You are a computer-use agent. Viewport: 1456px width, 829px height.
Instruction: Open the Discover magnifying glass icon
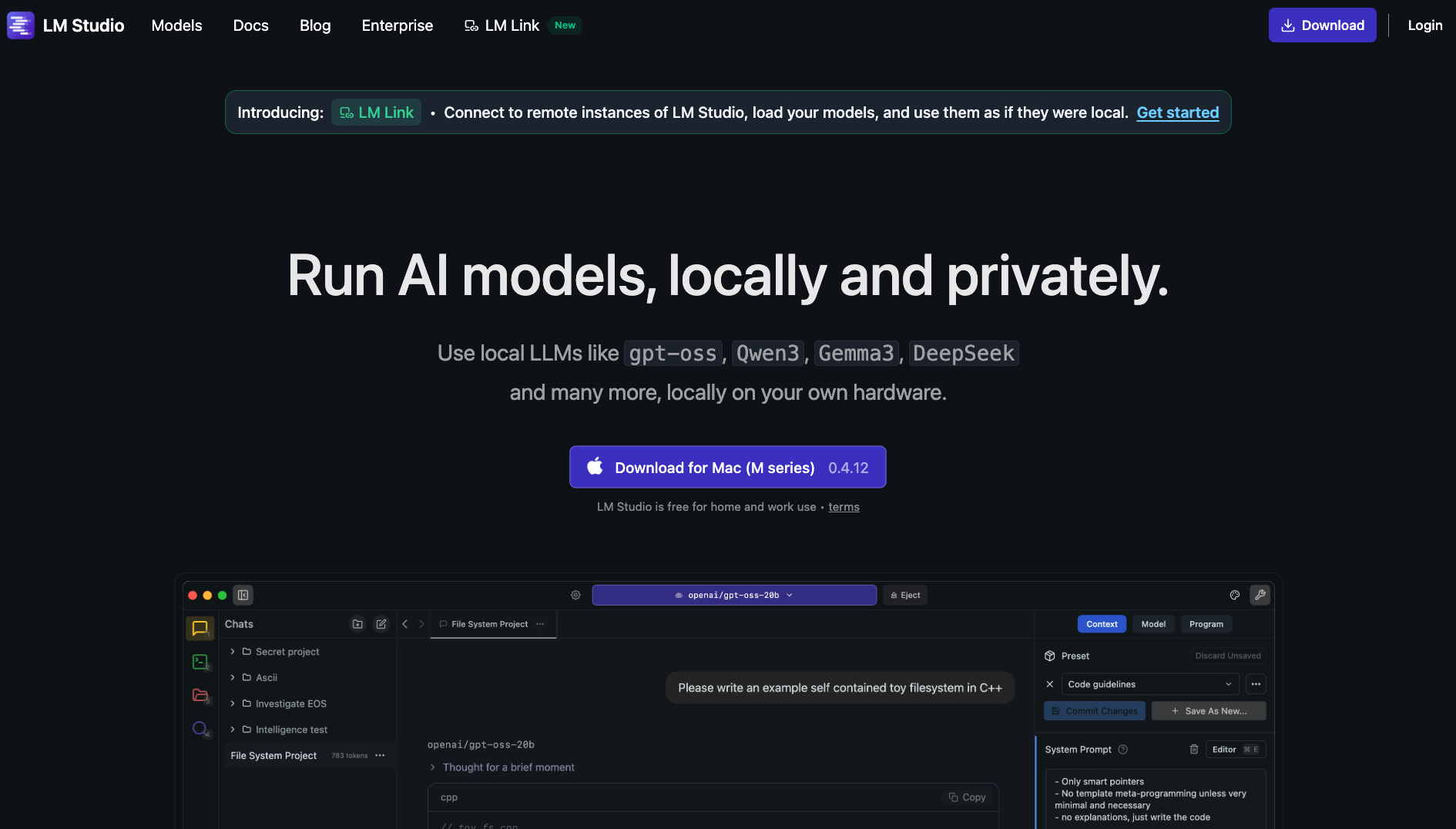(200, 729)
